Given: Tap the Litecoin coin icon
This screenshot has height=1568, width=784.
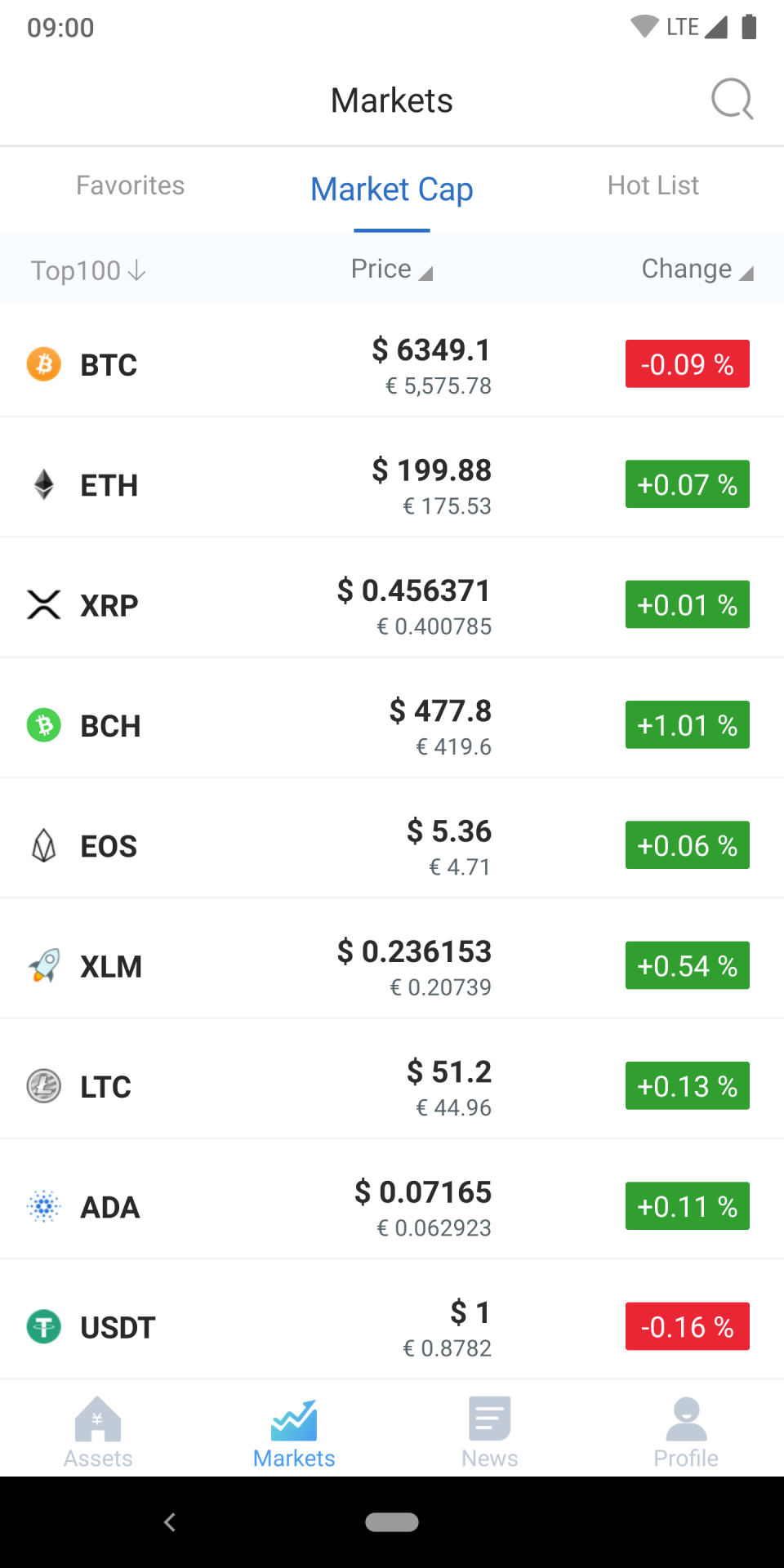Looking at the screenshot, I should pos(44,1086).
